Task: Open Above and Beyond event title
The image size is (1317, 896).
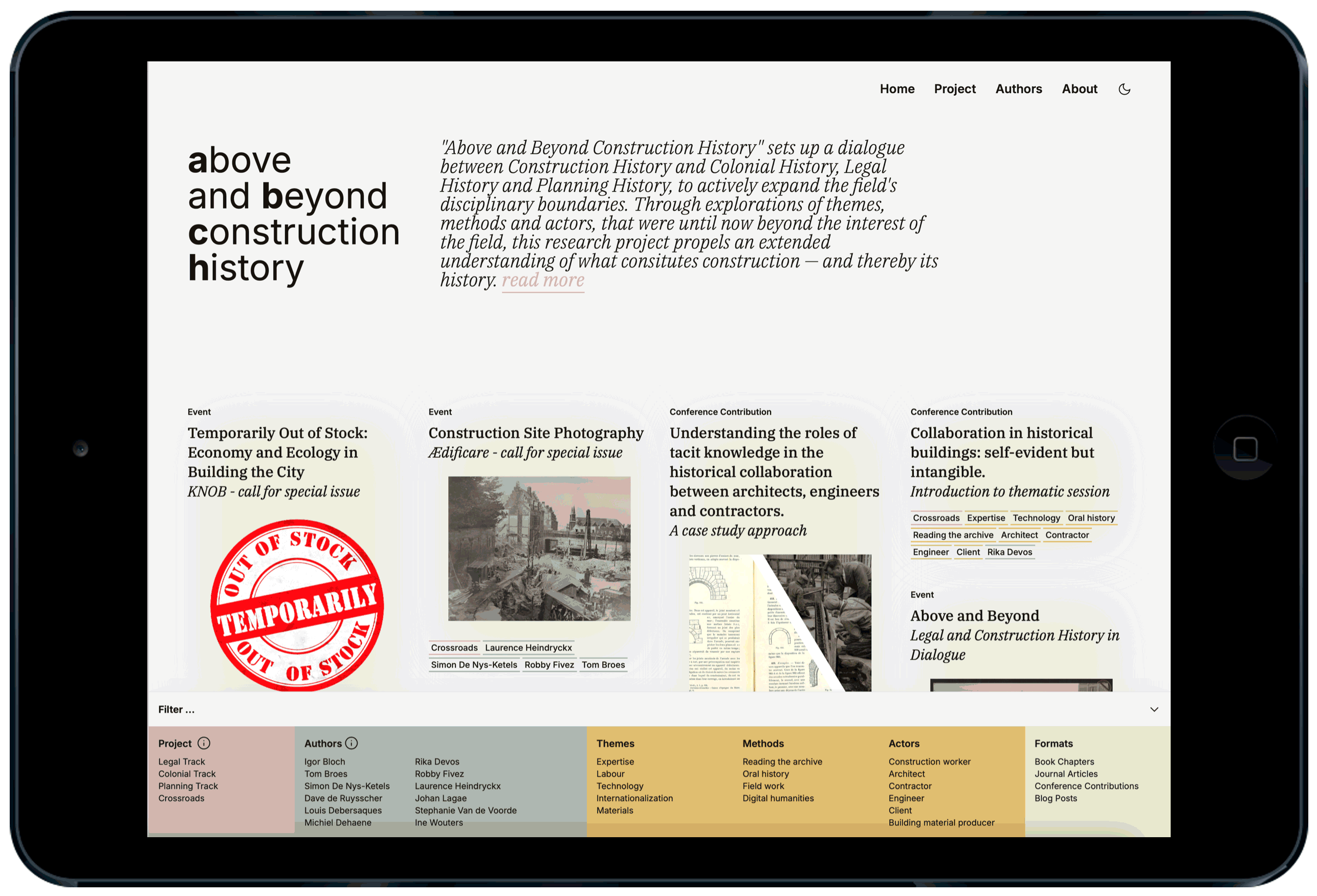Action: pyautogui.click(x=975, y=616)
